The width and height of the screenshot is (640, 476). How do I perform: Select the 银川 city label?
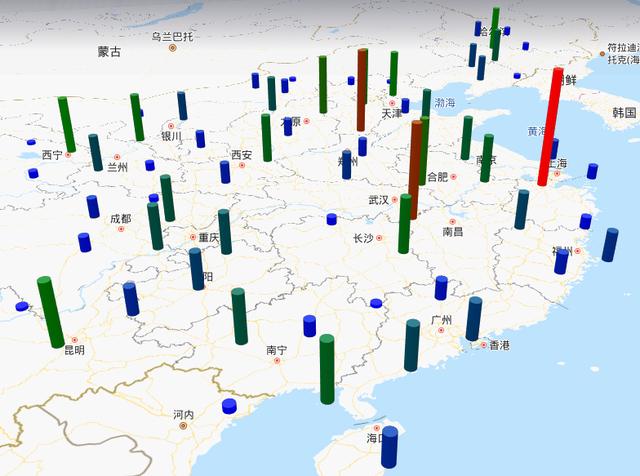(171, 136)
